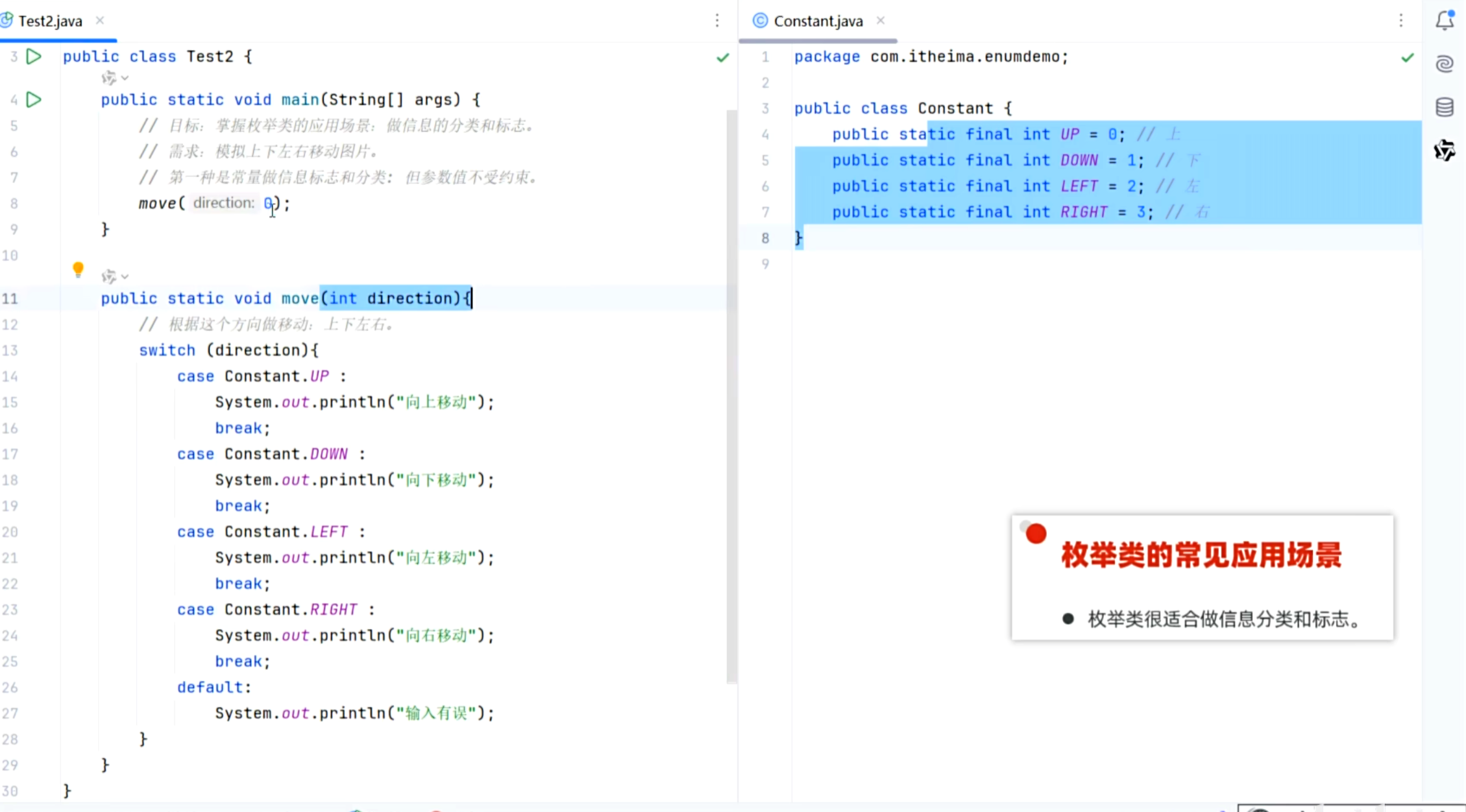Click the LEFT = 2 constant declaration
Image resolution: width=1466 pixels, height=812 pixels.
[x=988, y=186]
